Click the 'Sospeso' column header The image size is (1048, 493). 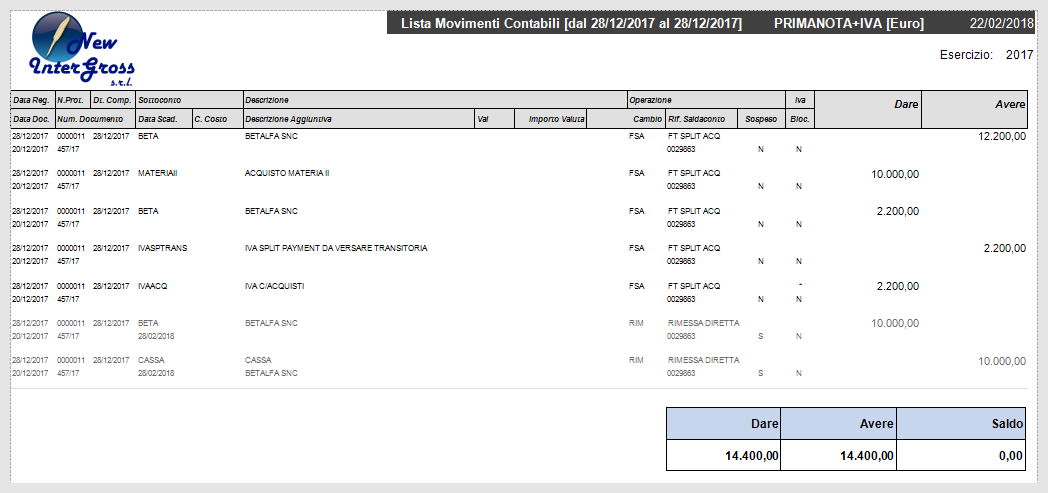761,119
